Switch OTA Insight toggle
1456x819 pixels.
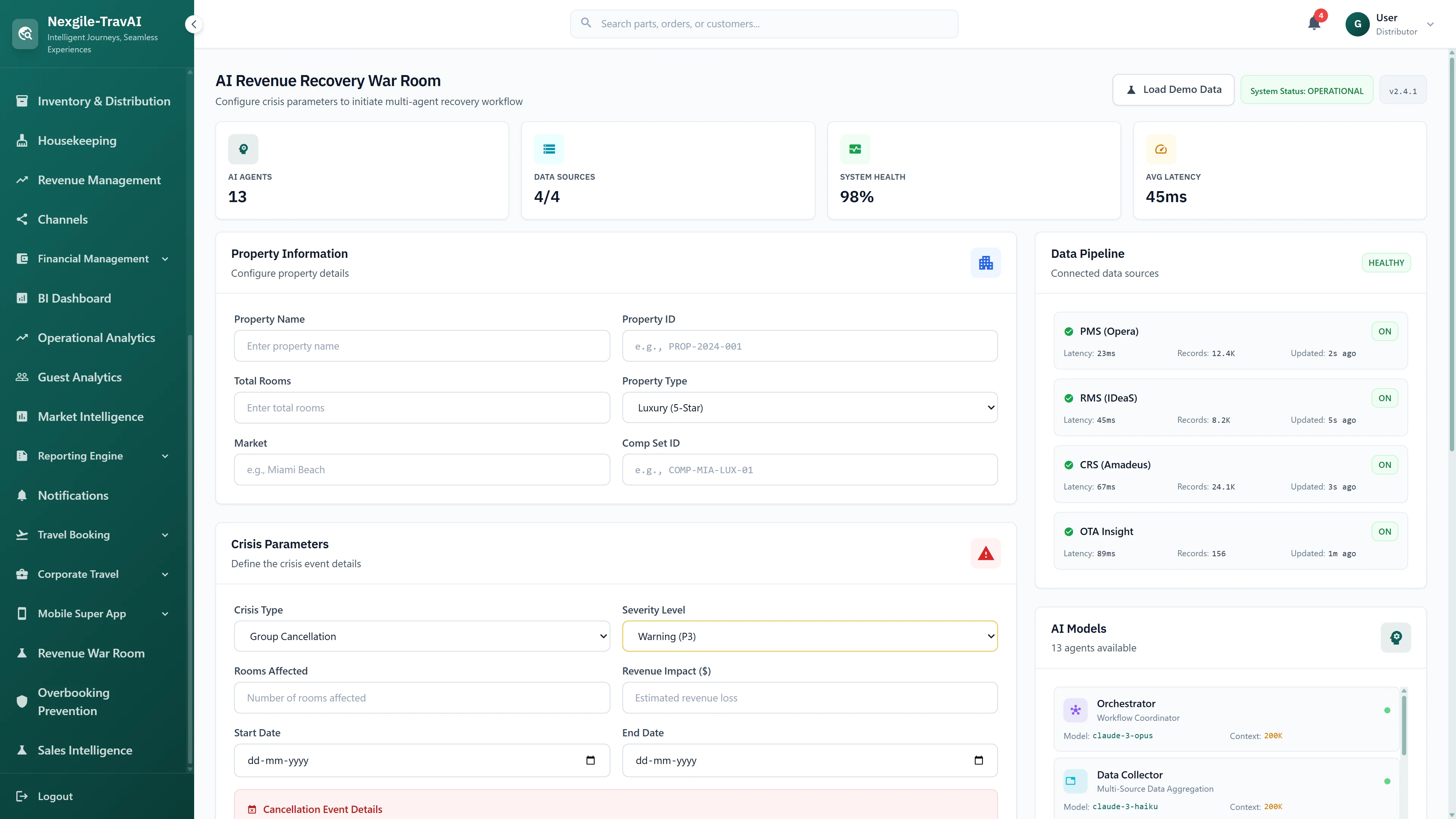pos(1385,531)
